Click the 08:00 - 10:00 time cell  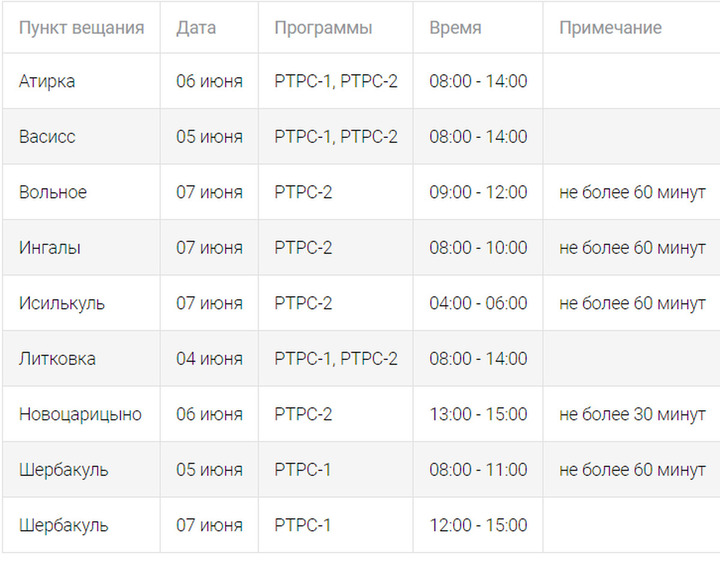tap(478, 247)
